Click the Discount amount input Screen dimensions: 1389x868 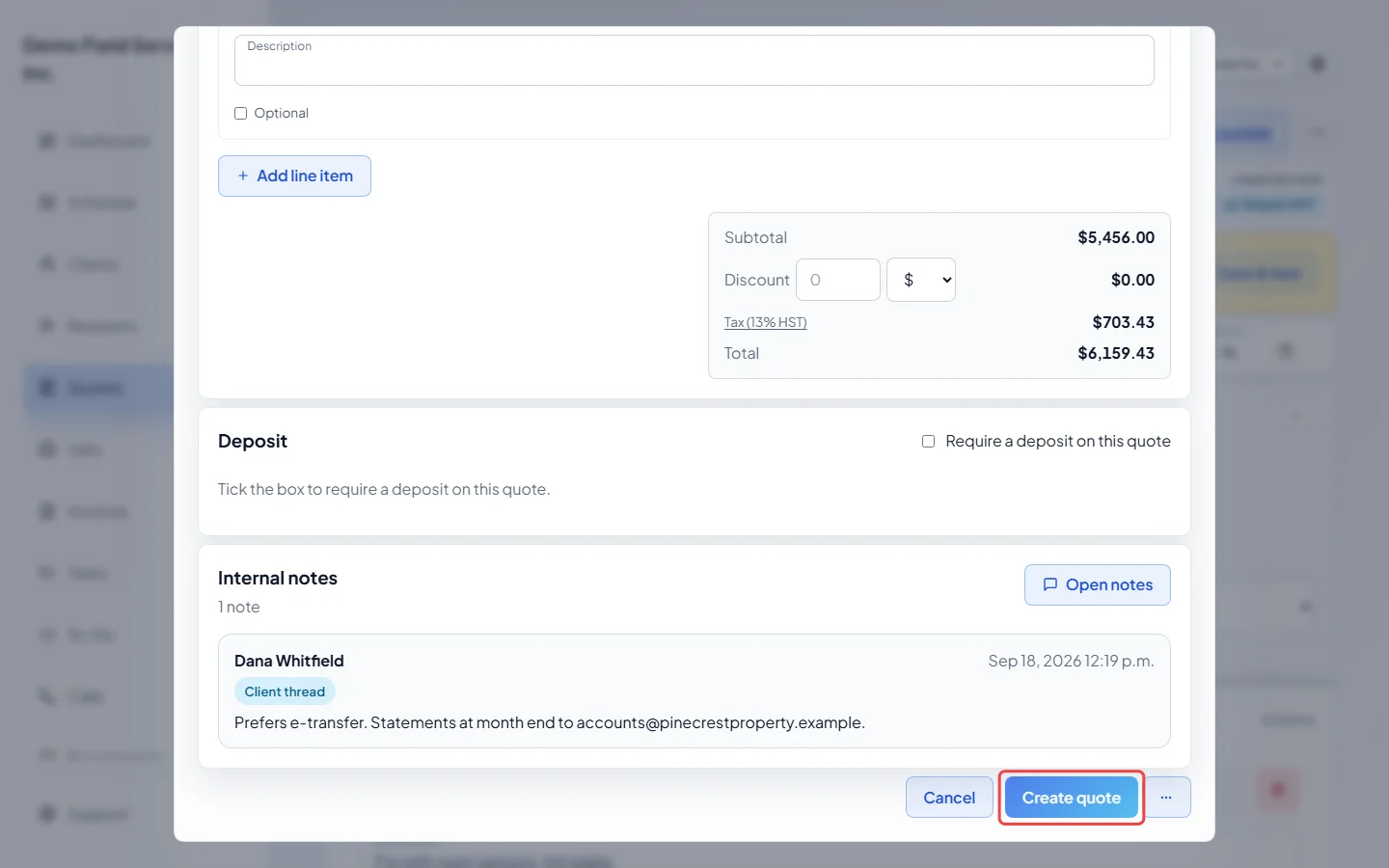coord(837,280)
